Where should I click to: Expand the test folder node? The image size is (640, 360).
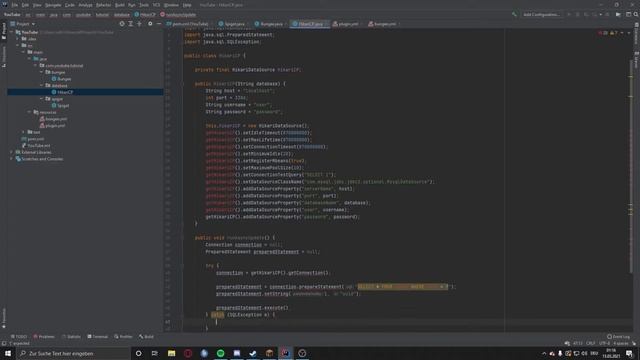pyautogui.click(x=24, y=132)
